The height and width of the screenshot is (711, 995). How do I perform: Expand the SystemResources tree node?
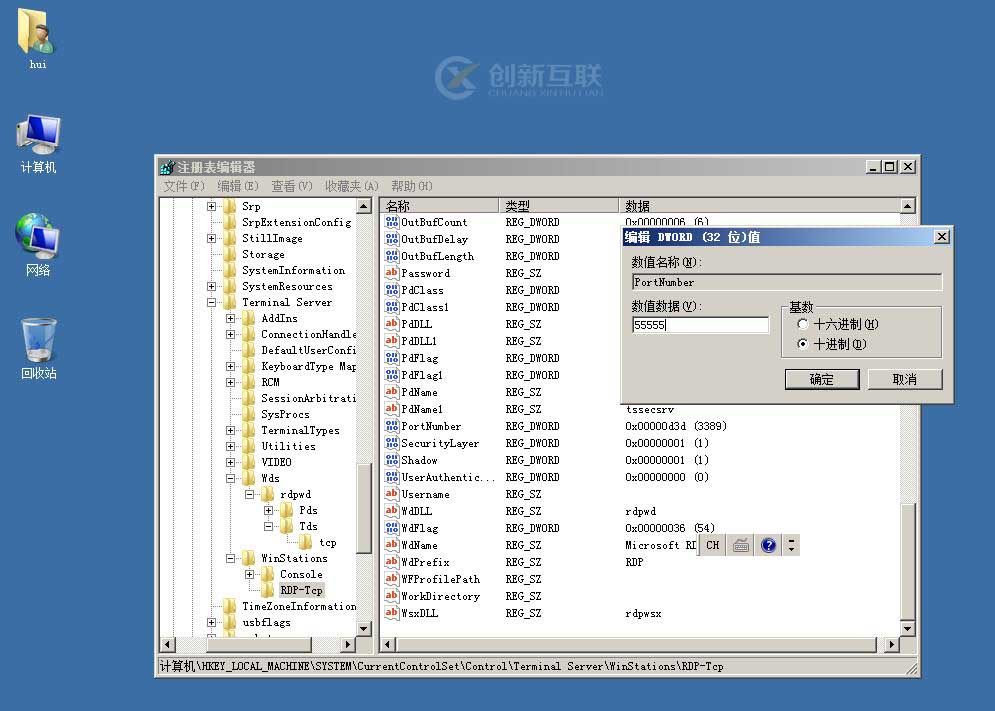coord(211,286)
